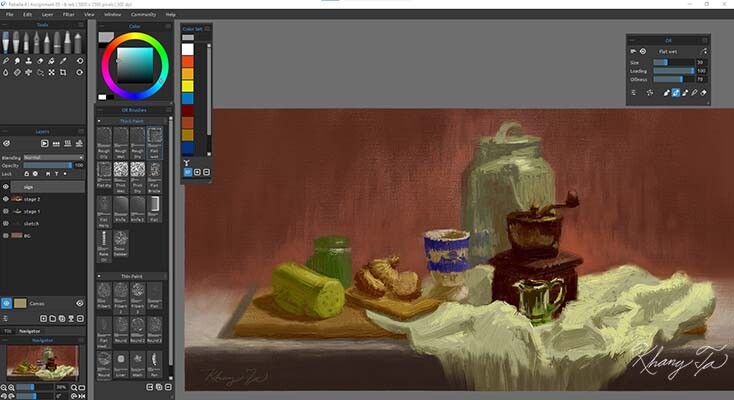
Task: Open the Color Set panel menu icon
Action: (207, 29)
